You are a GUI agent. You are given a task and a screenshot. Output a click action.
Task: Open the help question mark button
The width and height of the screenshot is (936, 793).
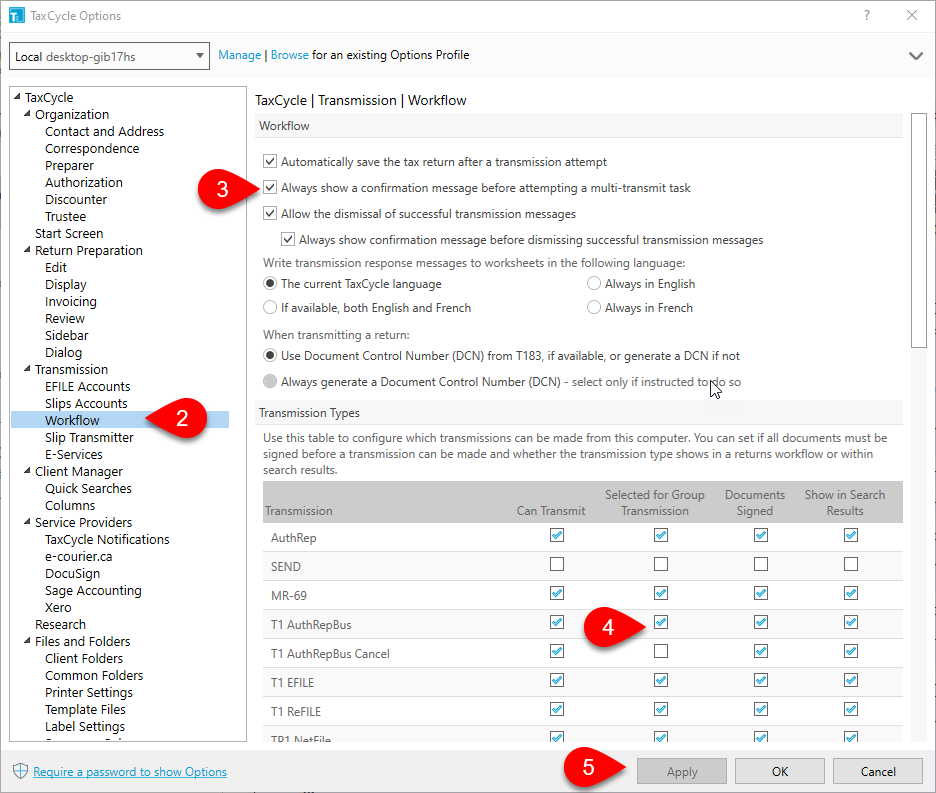867,16
